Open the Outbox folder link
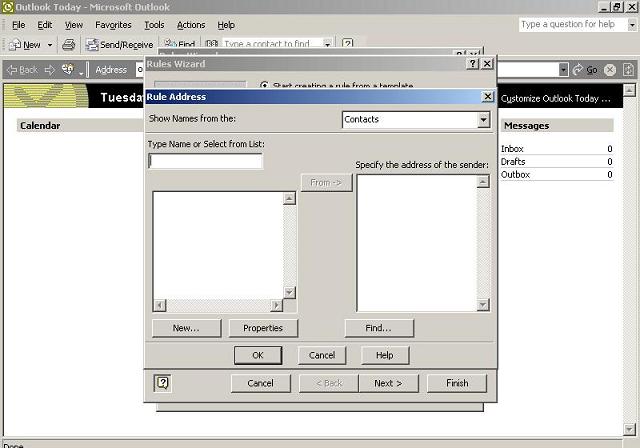This screenshot has height=448, width=640. point(515,175)
